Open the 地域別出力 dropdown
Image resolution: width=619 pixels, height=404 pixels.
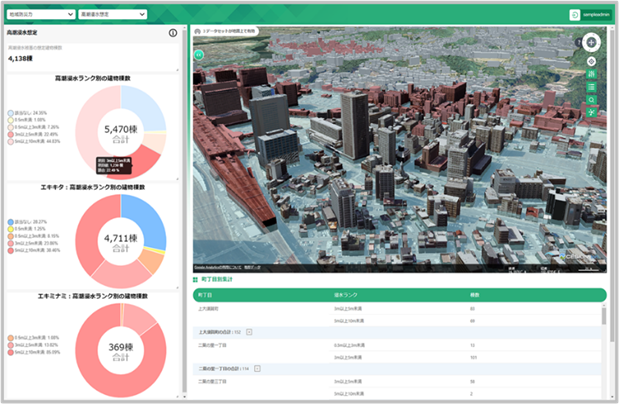click(x=39, y=15)
